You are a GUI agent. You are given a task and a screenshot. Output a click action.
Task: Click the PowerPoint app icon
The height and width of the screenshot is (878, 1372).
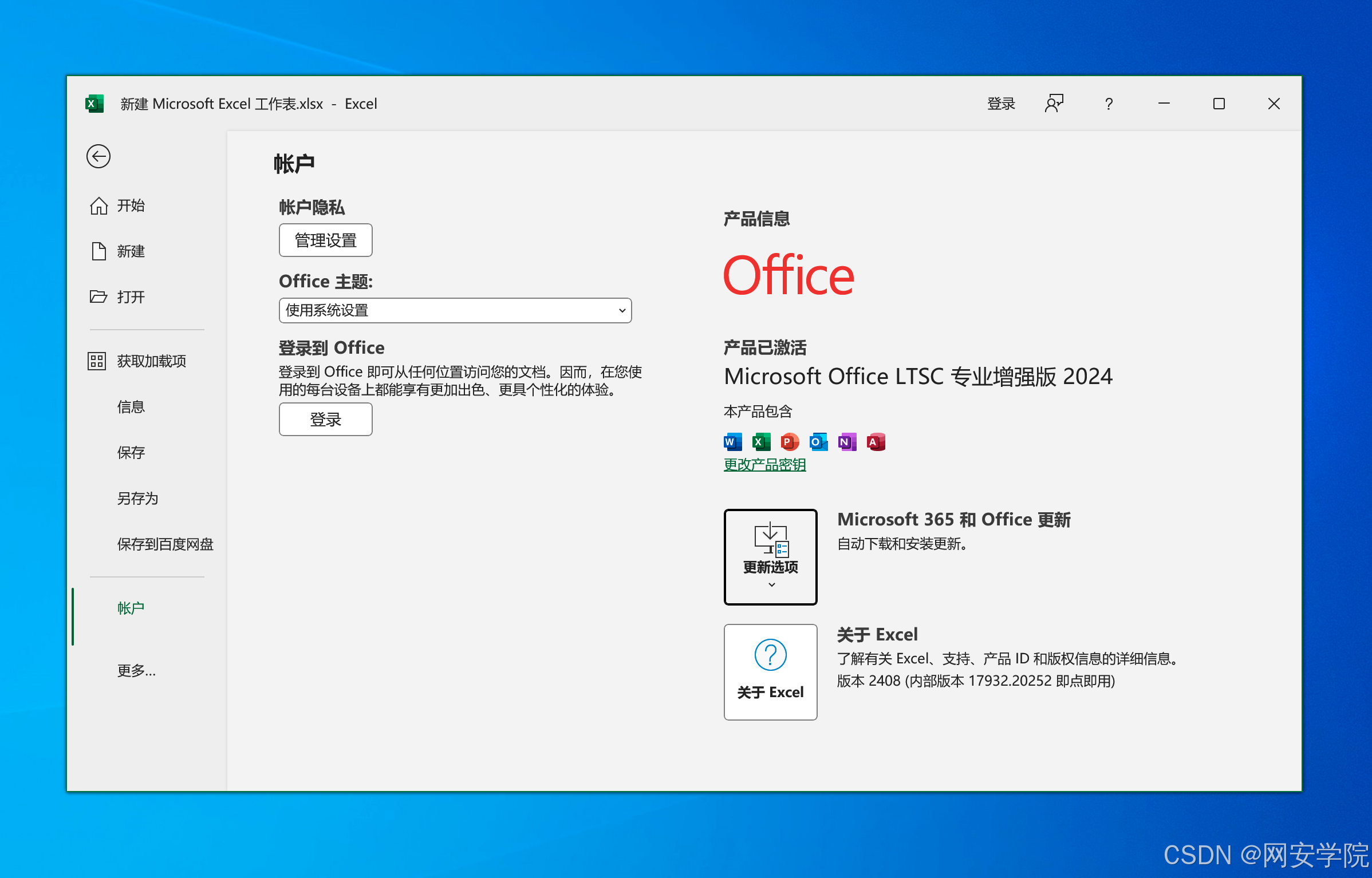[790, 442]
